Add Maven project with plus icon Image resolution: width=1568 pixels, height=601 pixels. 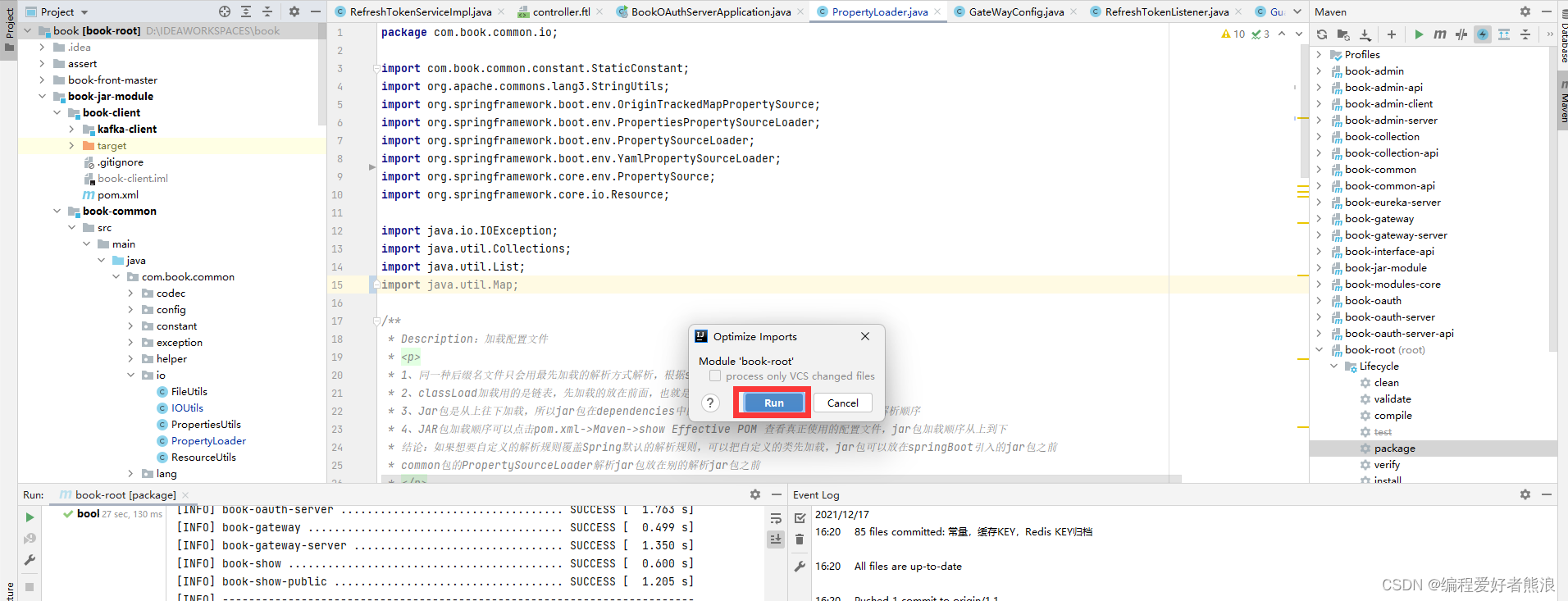1392,34
